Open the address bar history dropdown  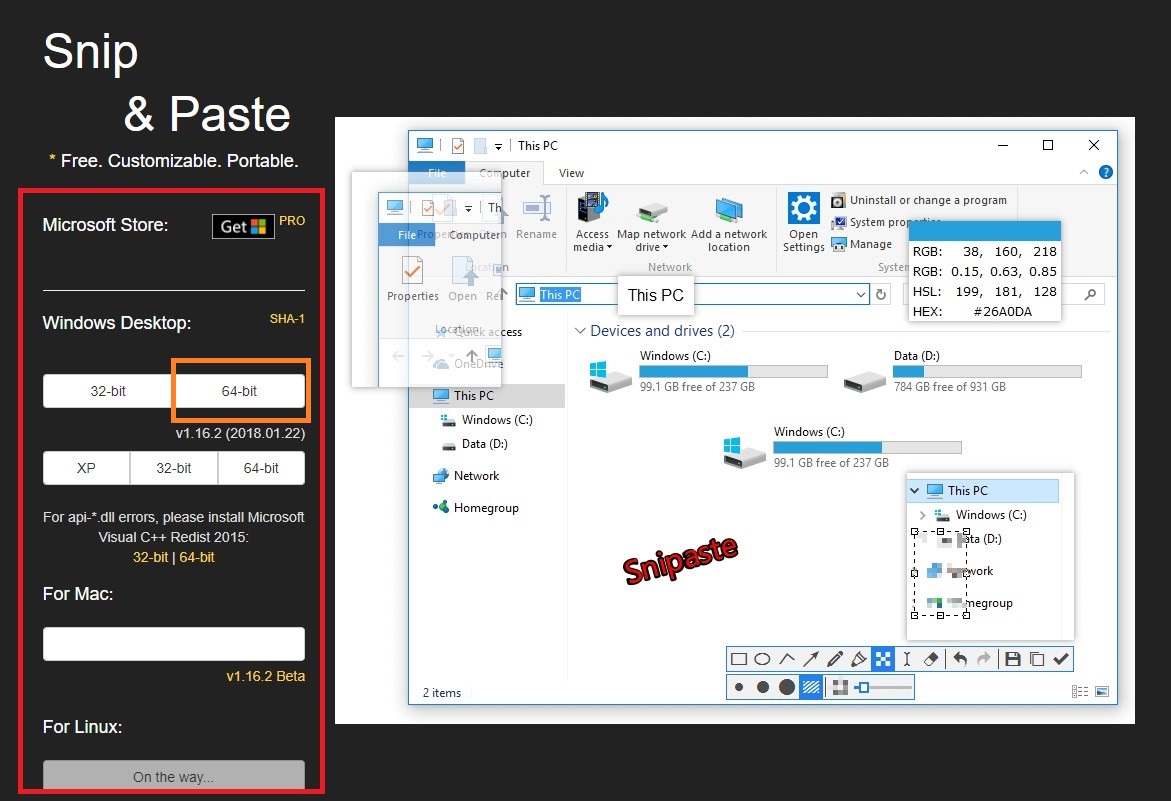[860, 295]
